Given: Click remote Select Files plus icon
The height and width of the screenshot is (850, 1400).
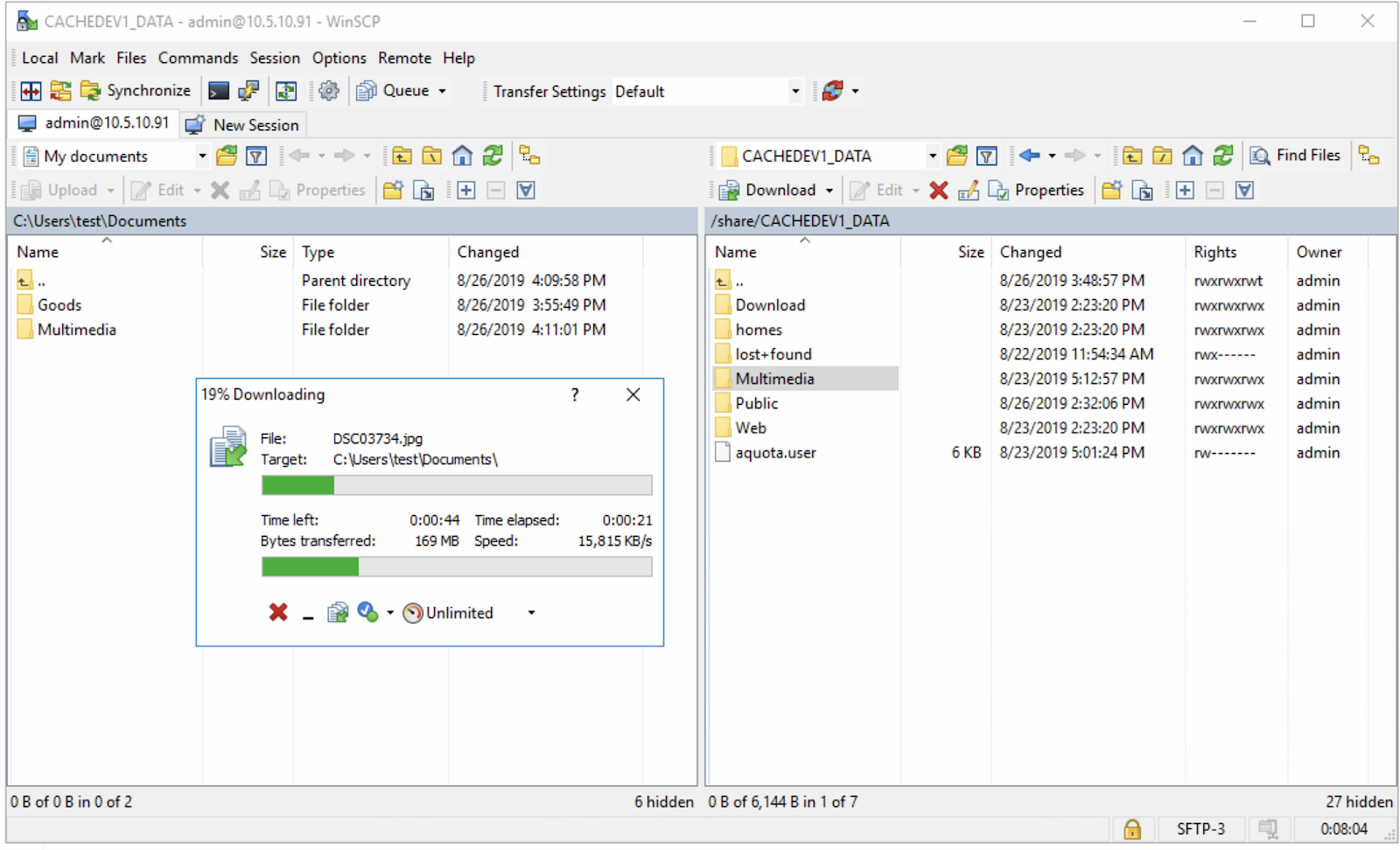Looking at the screenshot, I should pos(1185,191).
